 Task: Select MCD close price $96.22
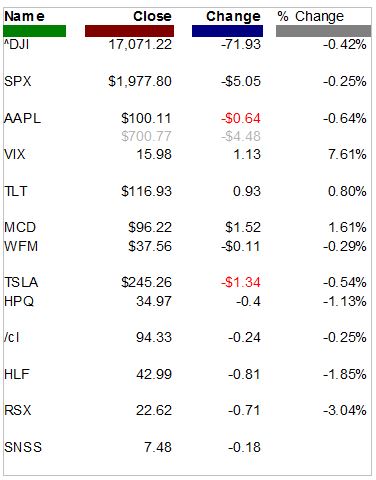coord(150,227)
